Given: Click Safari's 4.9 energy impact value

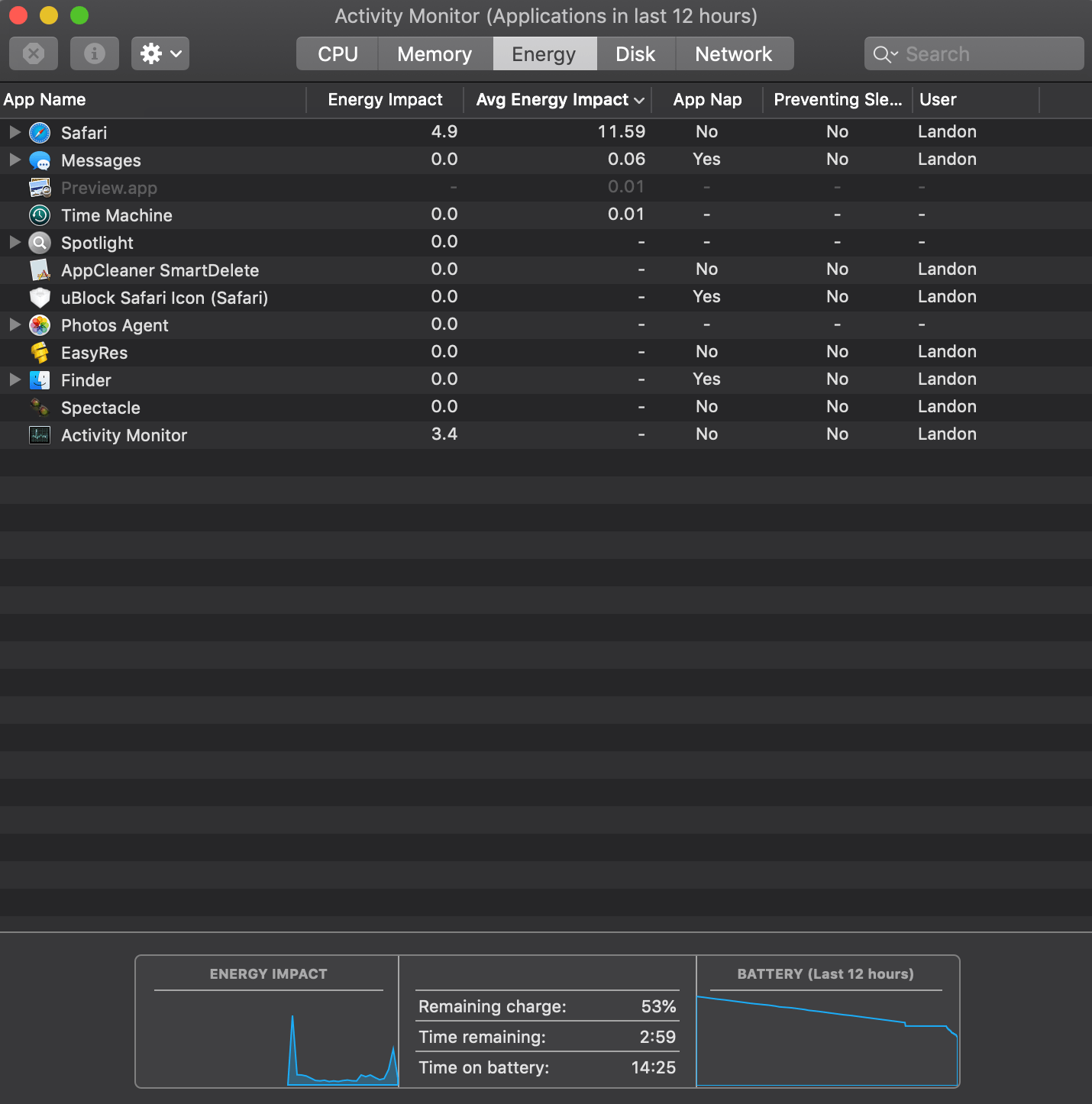Looking at the screenshot, I should pos(444,131).
